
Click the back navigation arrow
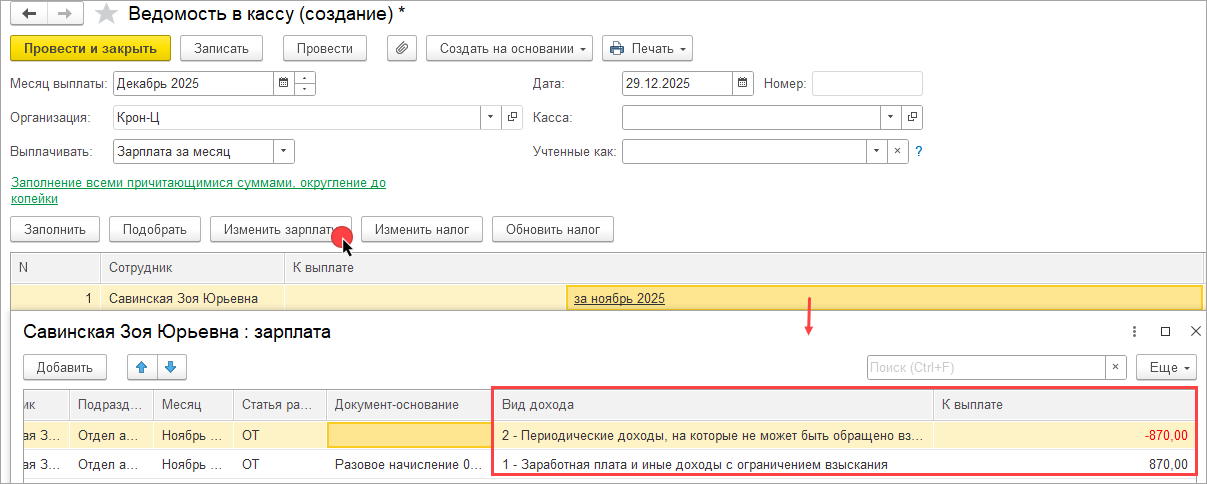point(29,15)
